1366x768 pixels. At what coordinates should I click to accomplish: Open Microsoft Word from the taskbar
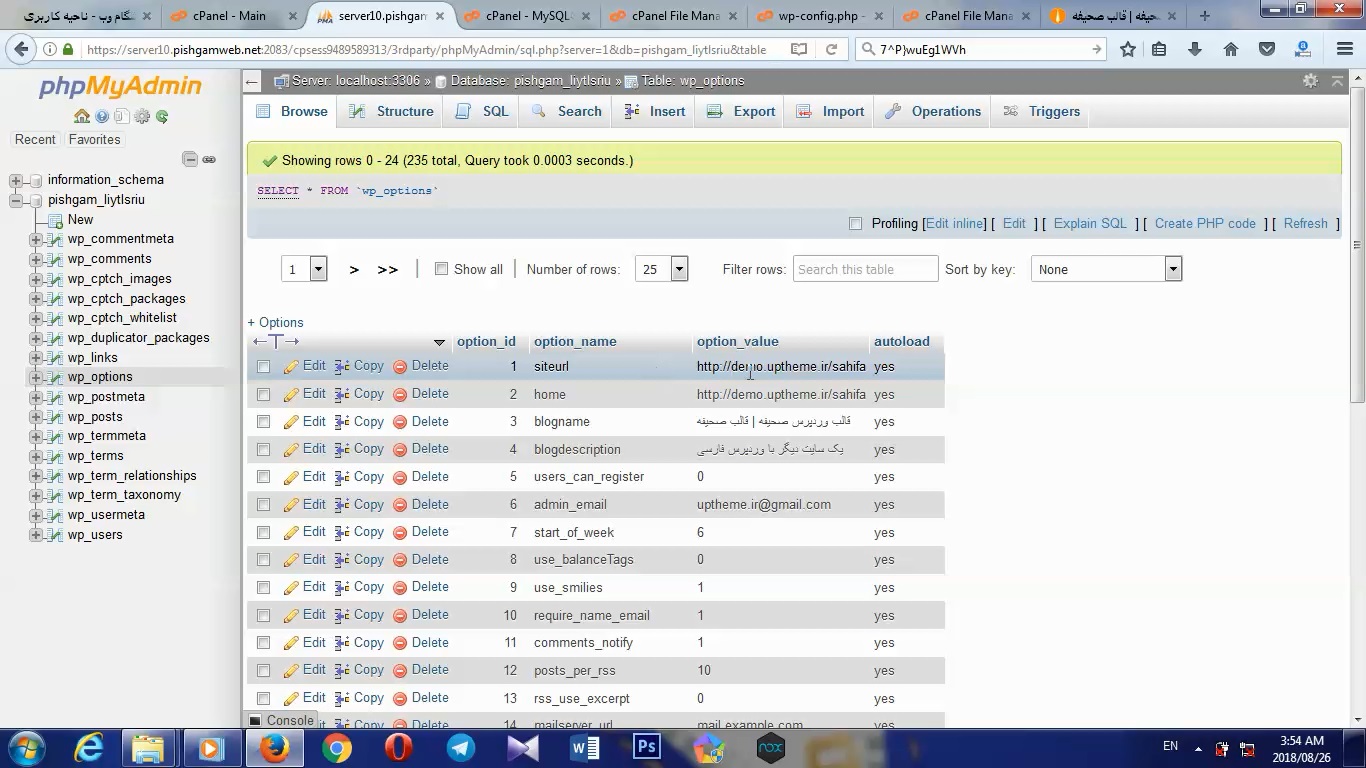pos(585,747)
